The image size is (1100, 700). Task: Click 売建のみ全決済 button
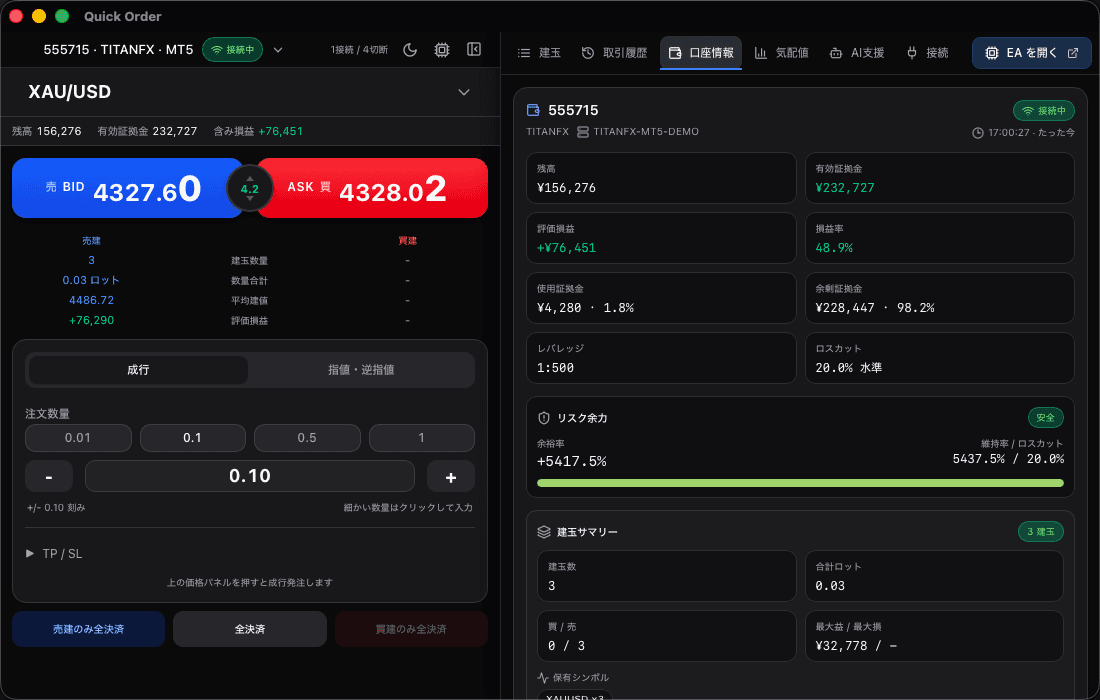(x=88, y=629)
